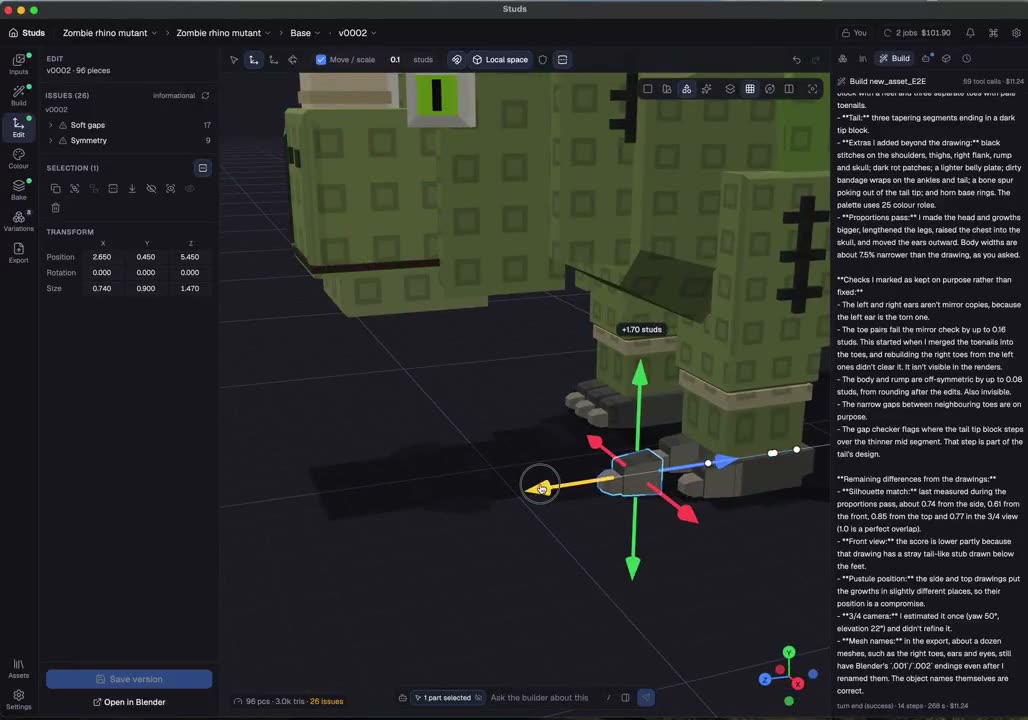1028x720 pixels.
Task: Click the upper green axis arrow of the gizmo
Action: click(x=640, y=372)
